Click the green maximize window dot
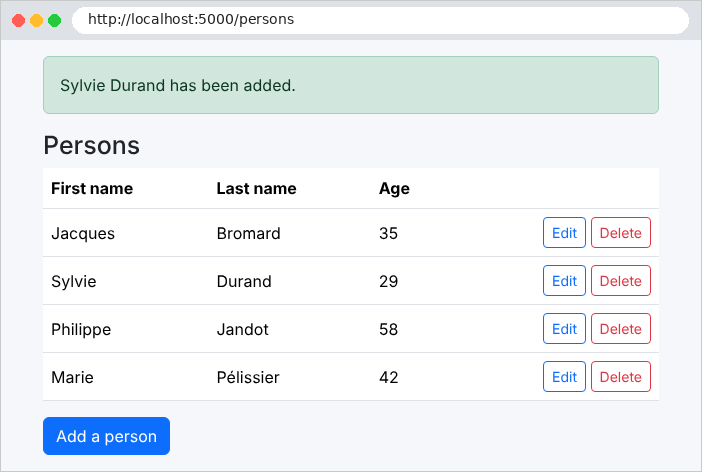Screen dimensions: 702x472 [x=55, y=20]
